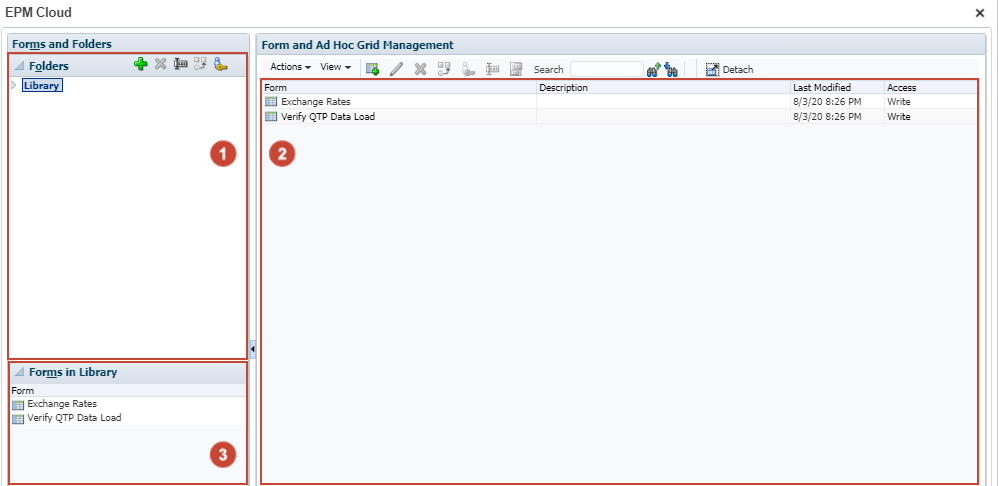Click the Last Modified column header
The image size is (998, 486).
tap(838, 88)
